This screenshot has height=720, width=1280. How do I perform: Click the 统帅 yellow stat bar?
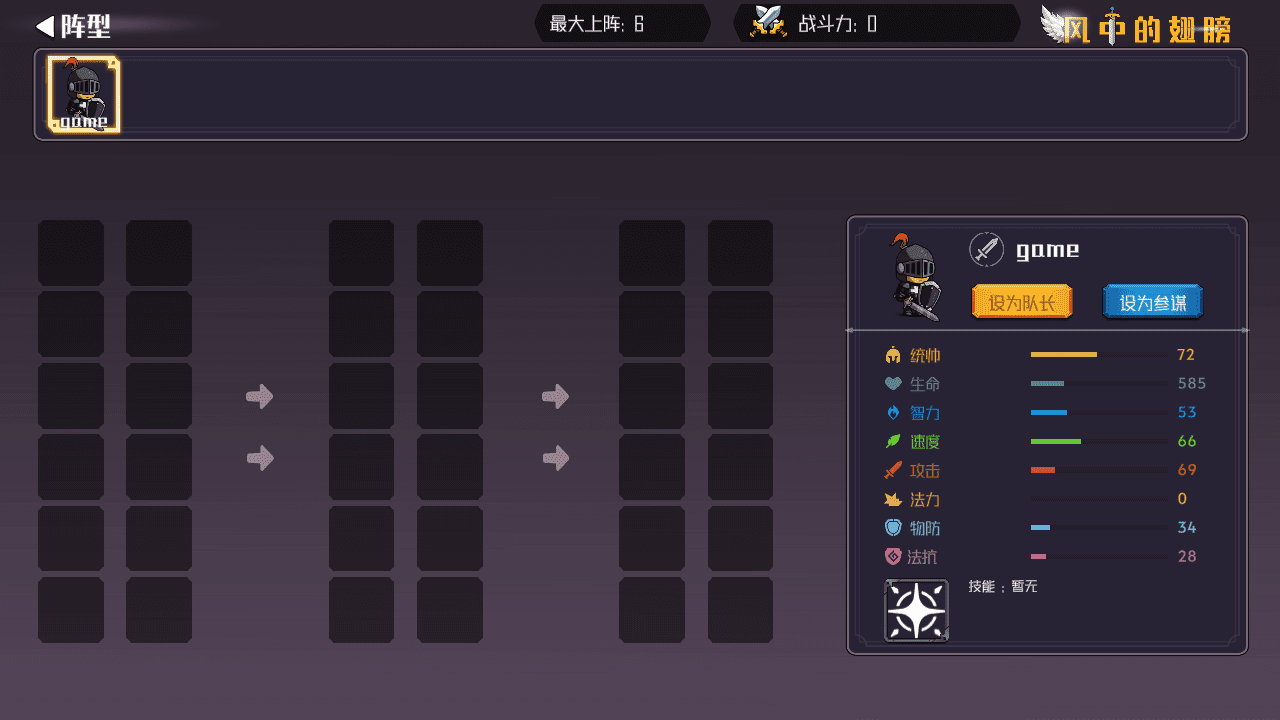click(1099, 355)
